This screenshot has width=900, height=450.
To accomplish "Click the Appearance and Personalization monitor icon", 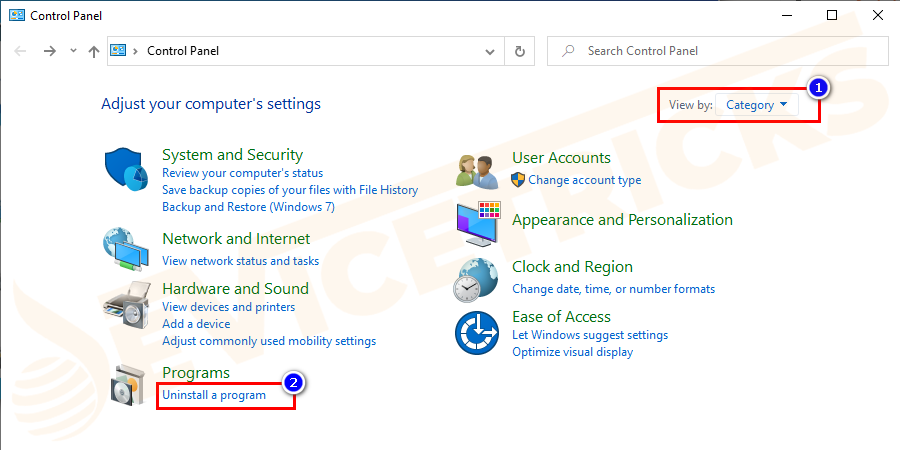I will [x=479, y=224].
